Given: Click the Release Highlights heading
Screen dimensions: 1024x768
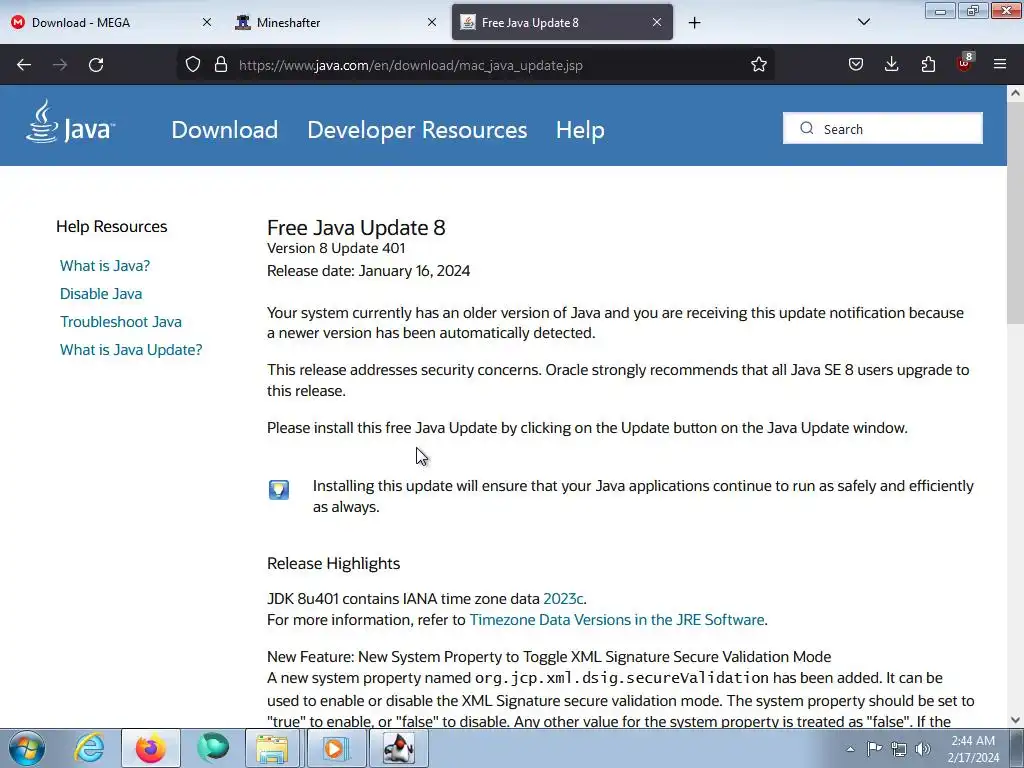Looking at the screenshot, I should 334,564.
